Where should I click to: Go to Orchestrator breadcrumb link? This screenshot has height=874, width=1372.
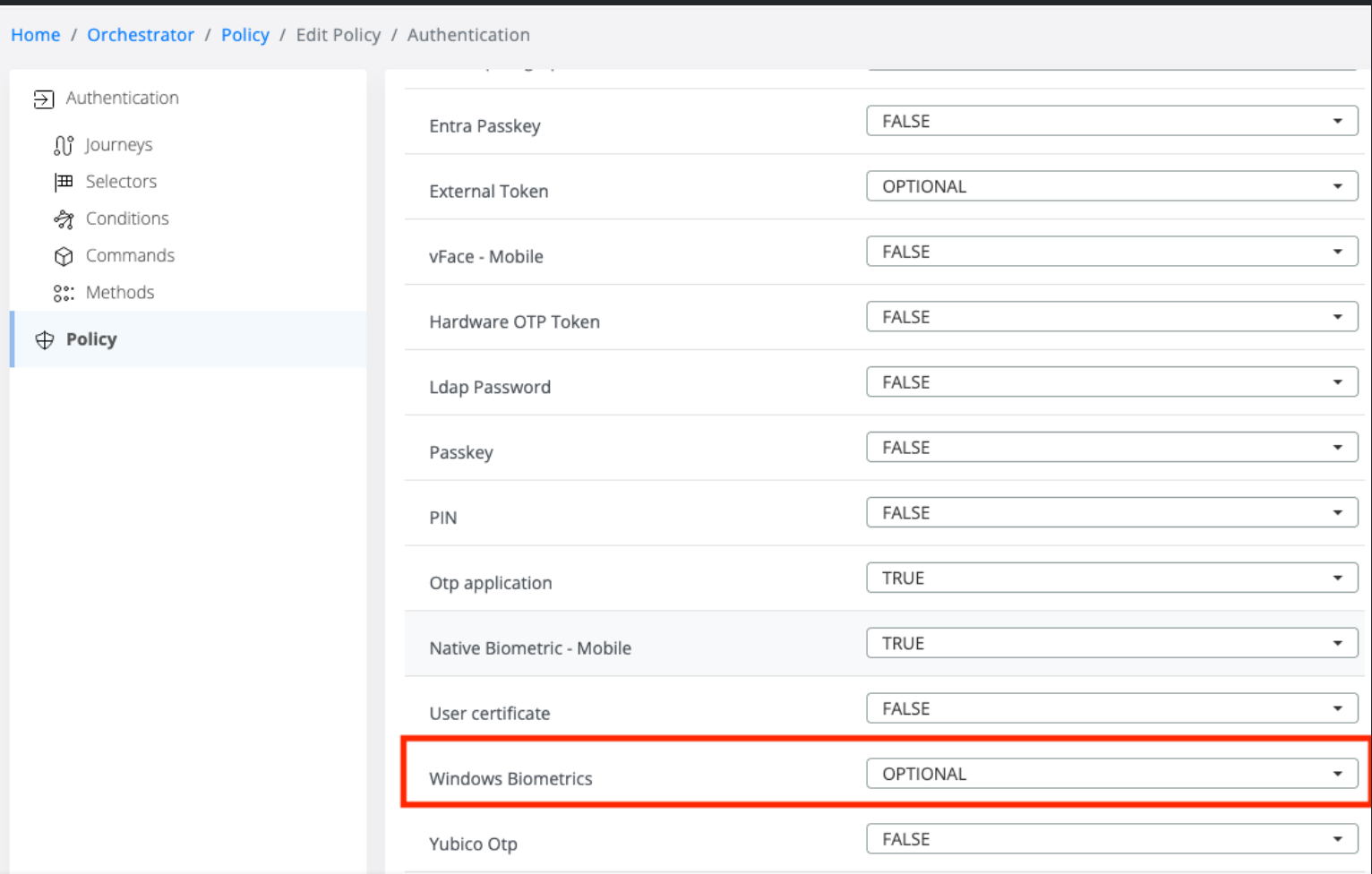pyautogui.click(x=141, y=35)
